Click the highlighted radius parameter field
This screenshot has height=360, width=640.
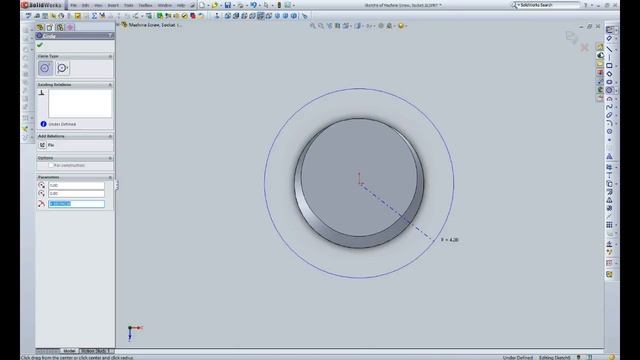[x=76, y=204]
